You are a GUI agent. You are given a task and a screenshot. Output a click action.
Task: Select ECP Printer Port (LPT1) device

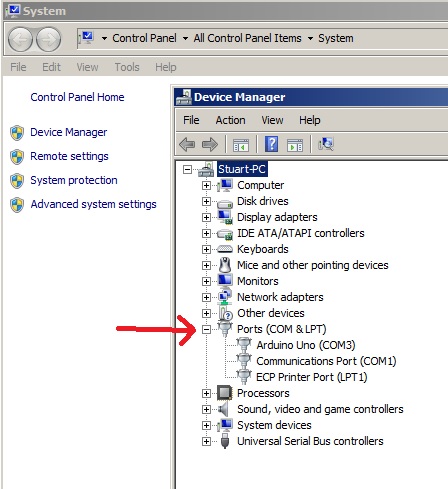(x=312, y=377)
